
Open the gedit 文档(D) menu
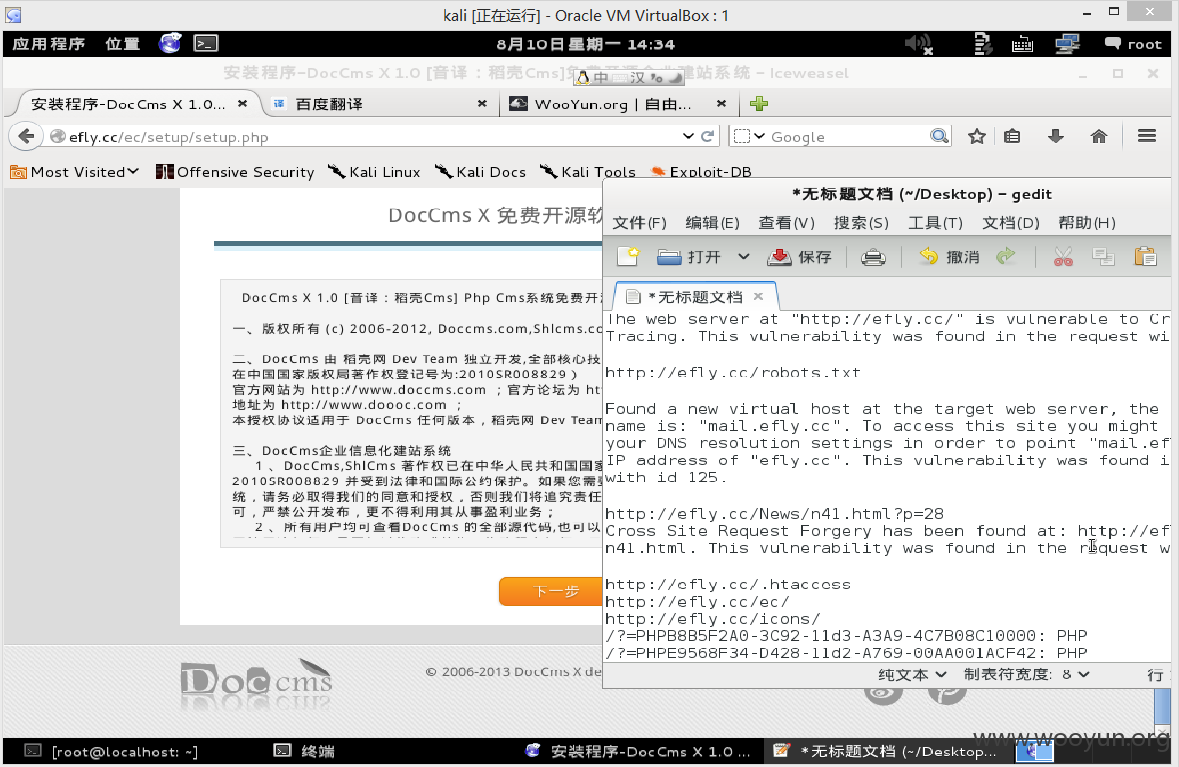1011,223
